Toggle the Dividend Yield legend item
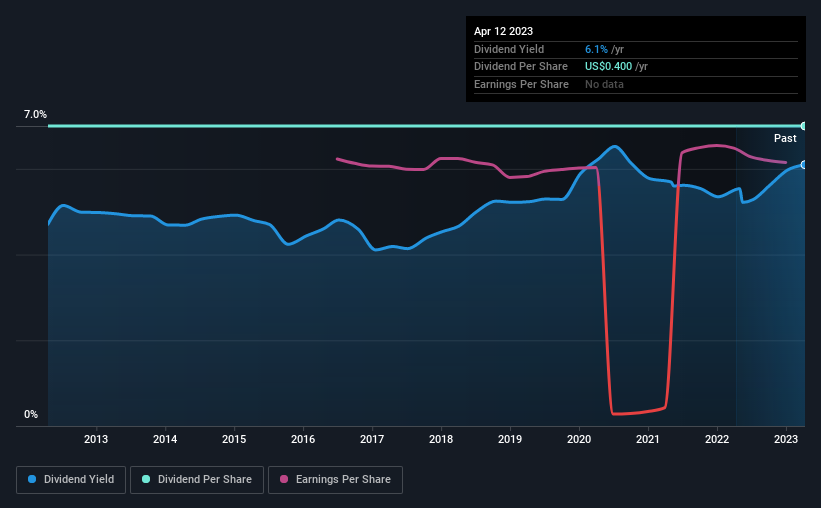Viewport: 821px width, 508px height. 70,480
